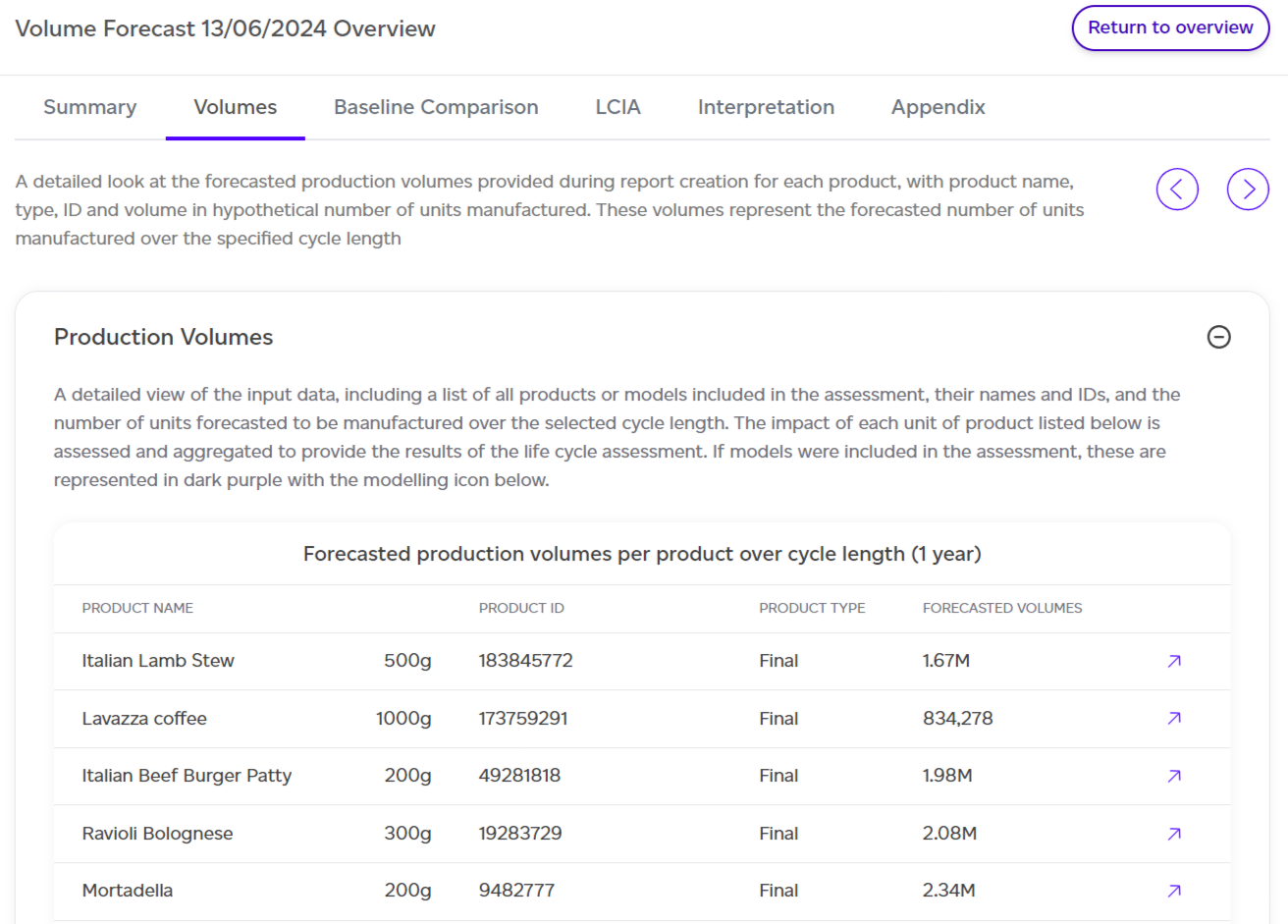Open Italian Beef Burger Patty details arrow
The image size is (1288, 924).
tap(1174, 776)
